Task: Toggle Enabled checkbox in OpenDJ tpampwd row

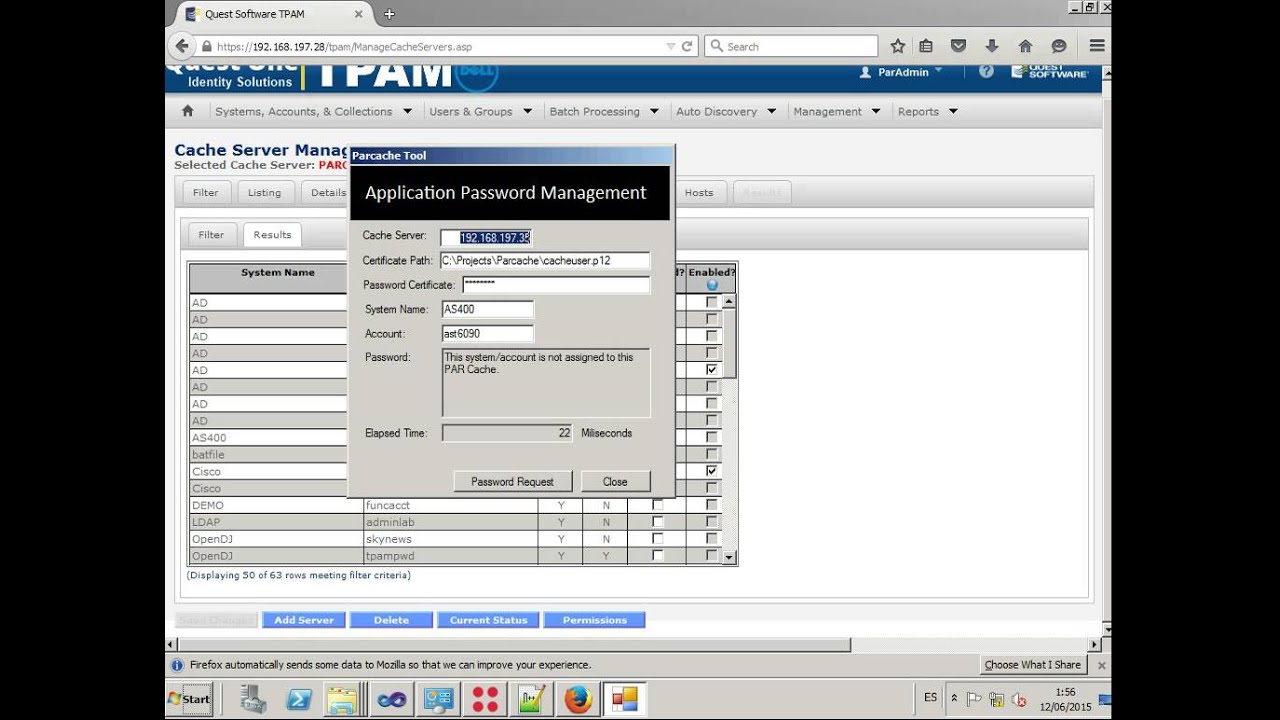Action: point(712,555)
